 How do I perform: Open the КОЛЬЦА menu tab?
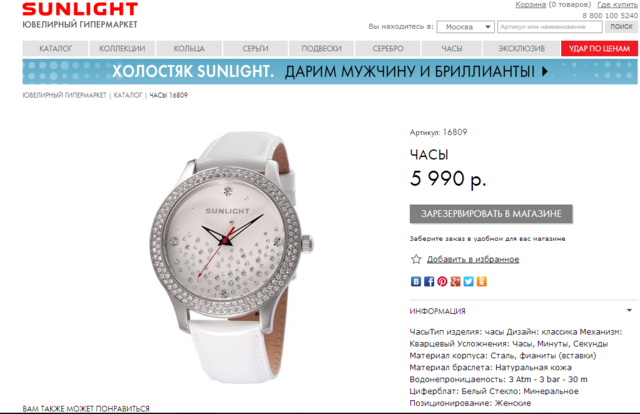point(189,49)
